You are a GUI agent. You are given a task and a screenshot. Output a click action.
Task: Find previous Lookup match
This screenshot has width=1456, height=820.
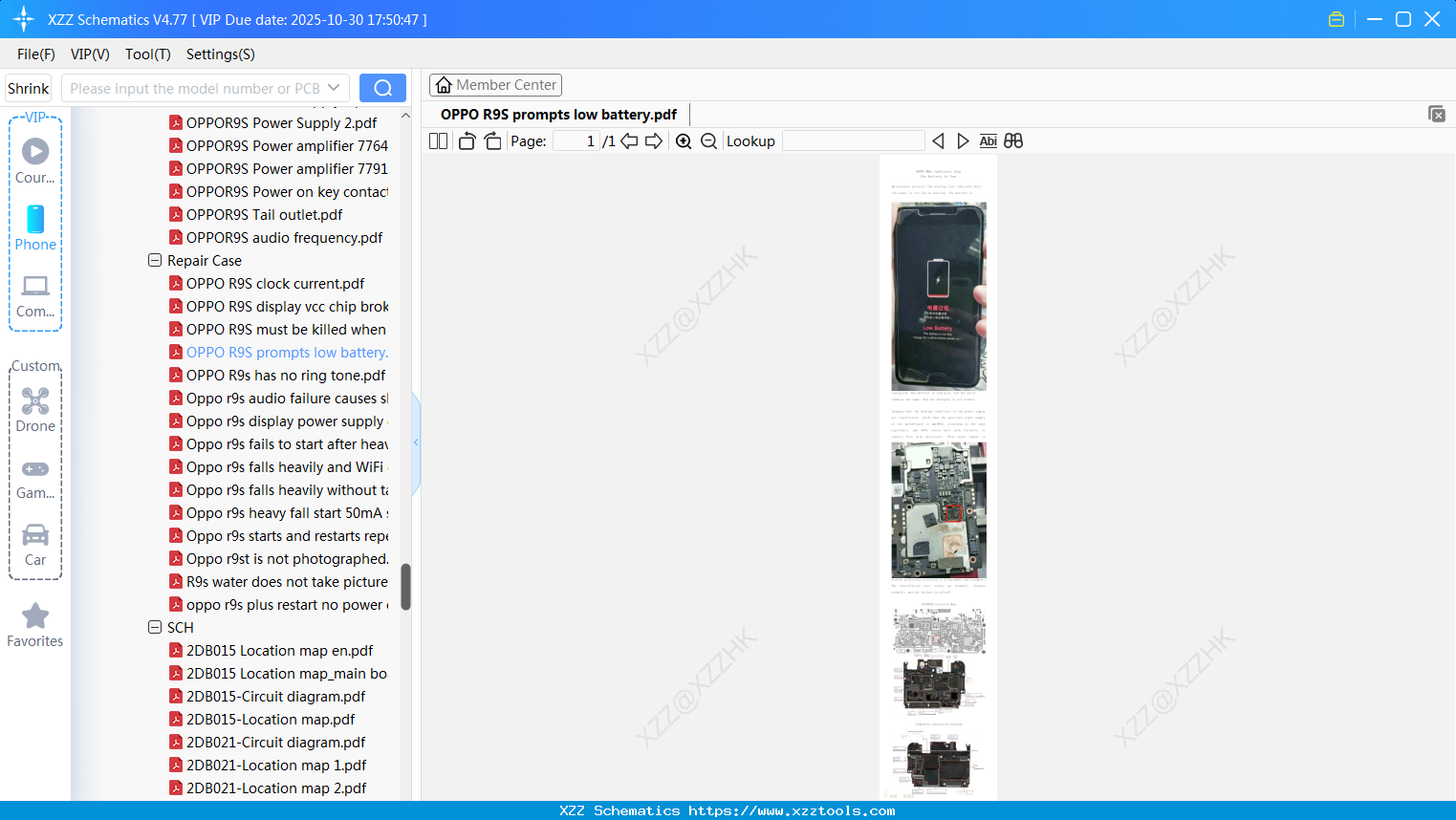(938, 141)
